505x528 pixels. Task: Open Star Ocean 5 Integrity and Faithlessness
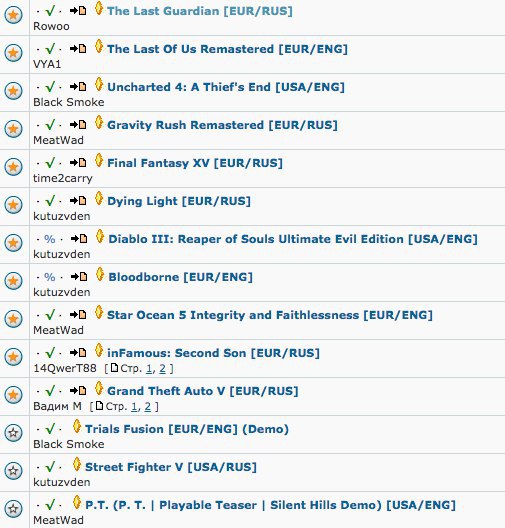[270, 316]
